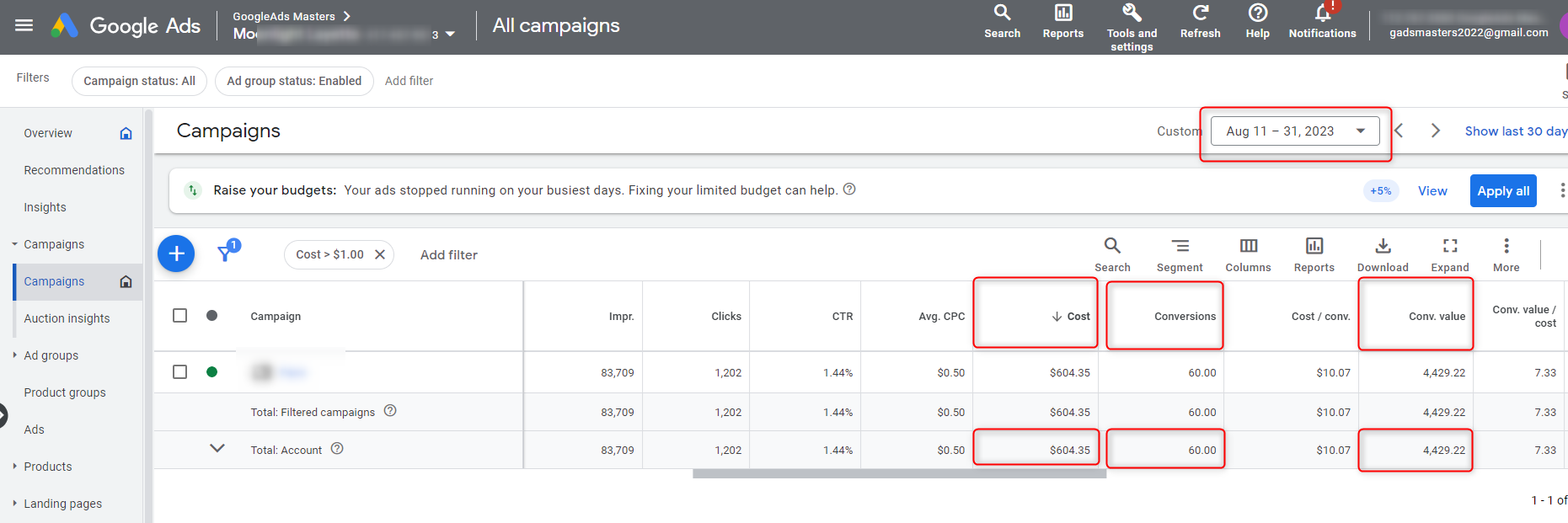Expand Products in the sidebar

(x=14, y=467)
